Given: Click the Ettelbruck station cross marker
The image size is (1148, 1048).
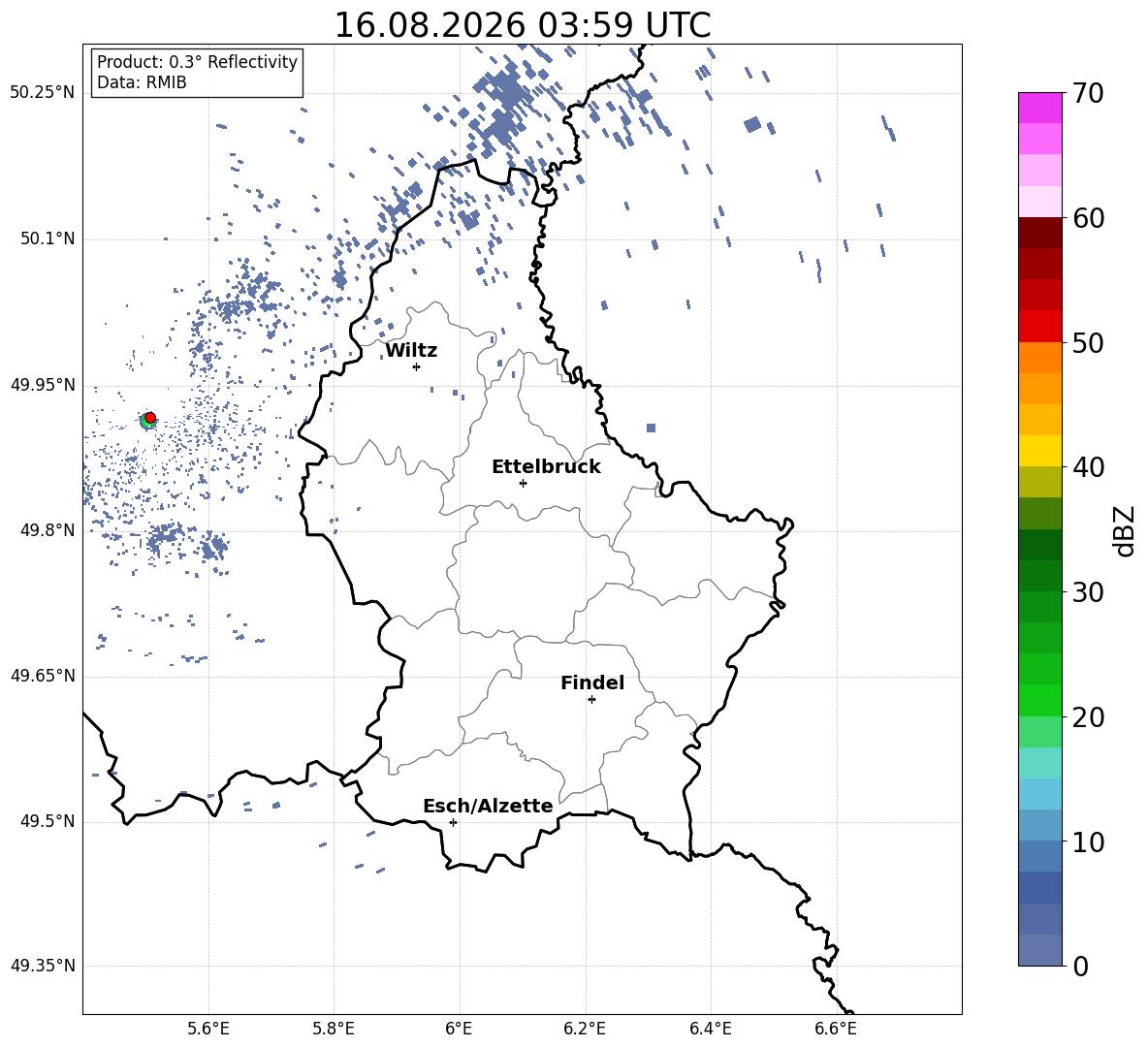Looking at the screenshot, I should pyautogui.click(x=523, y=483).
